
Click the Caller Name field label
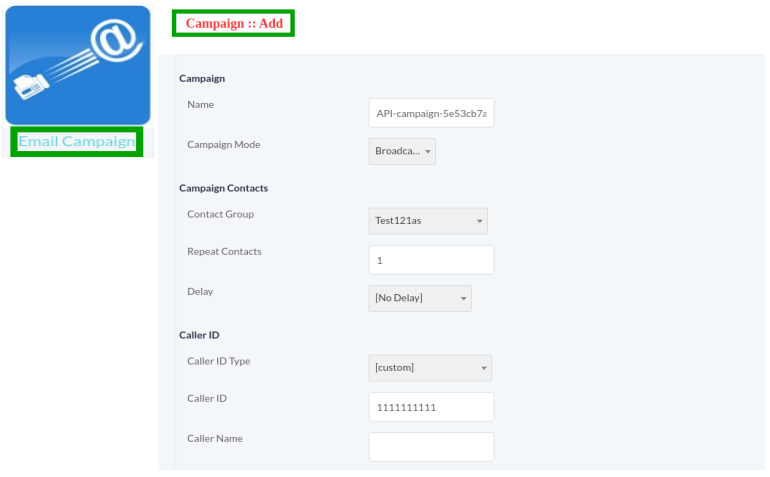(x=214, y=438)
